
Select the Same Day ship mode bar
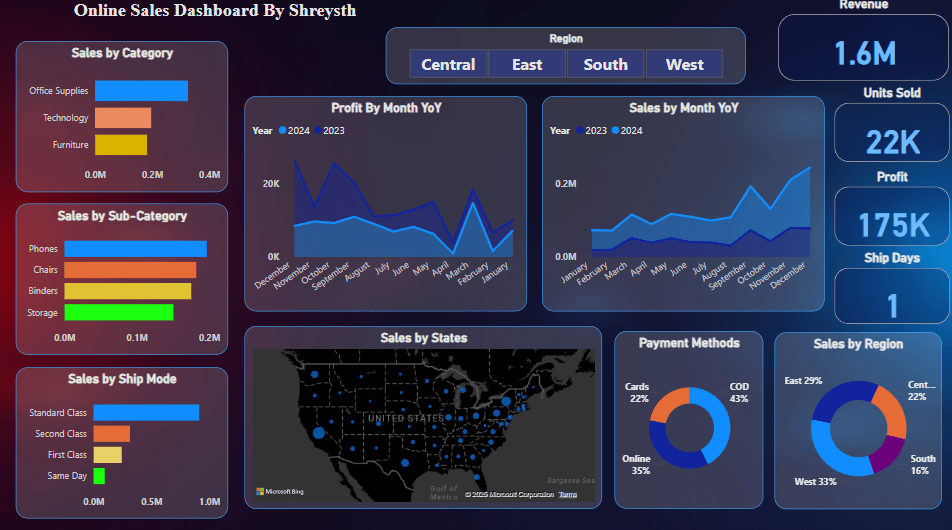click(99, 476)
